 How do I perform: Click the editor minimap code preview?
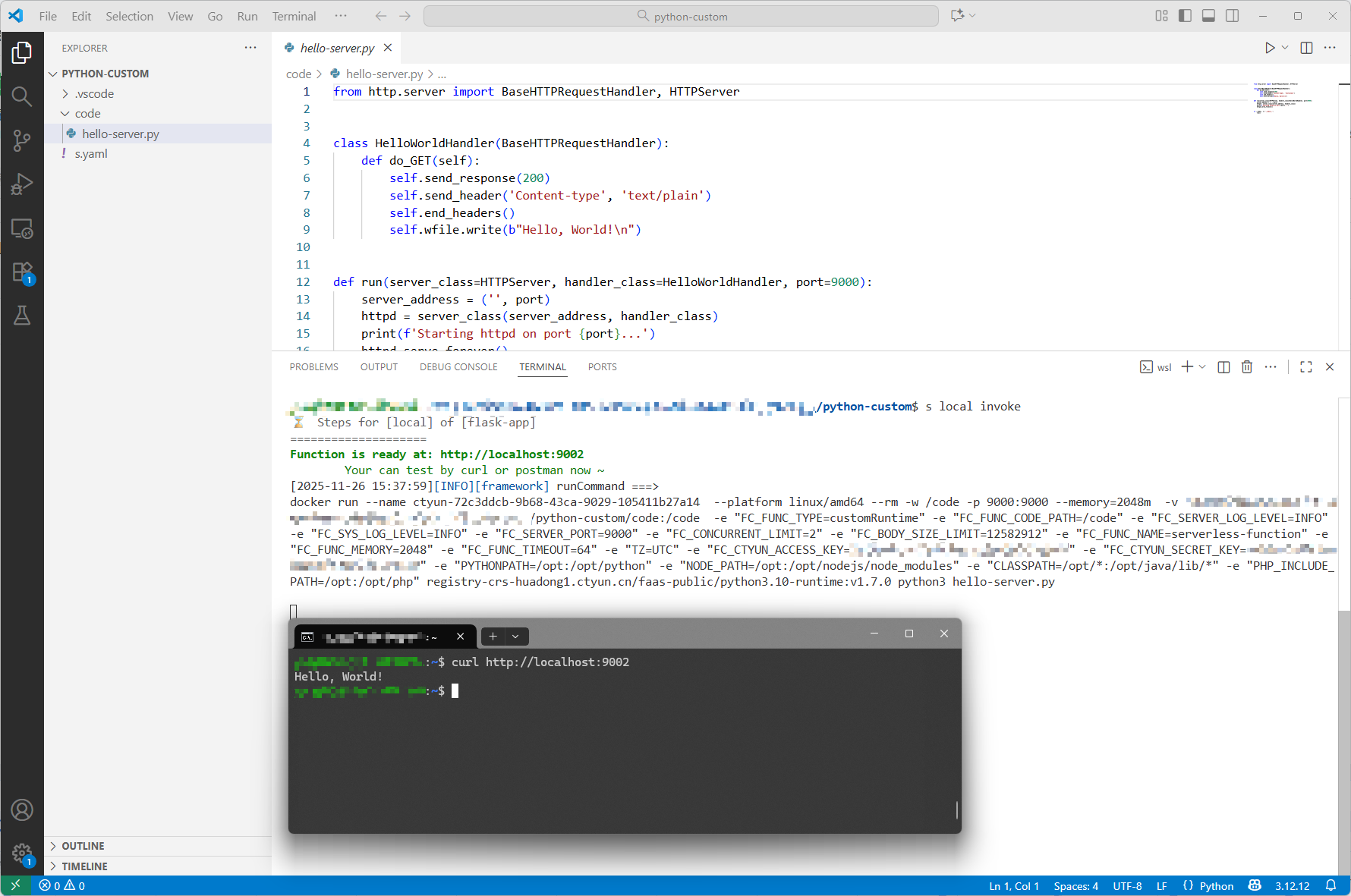pos(1283,98)
